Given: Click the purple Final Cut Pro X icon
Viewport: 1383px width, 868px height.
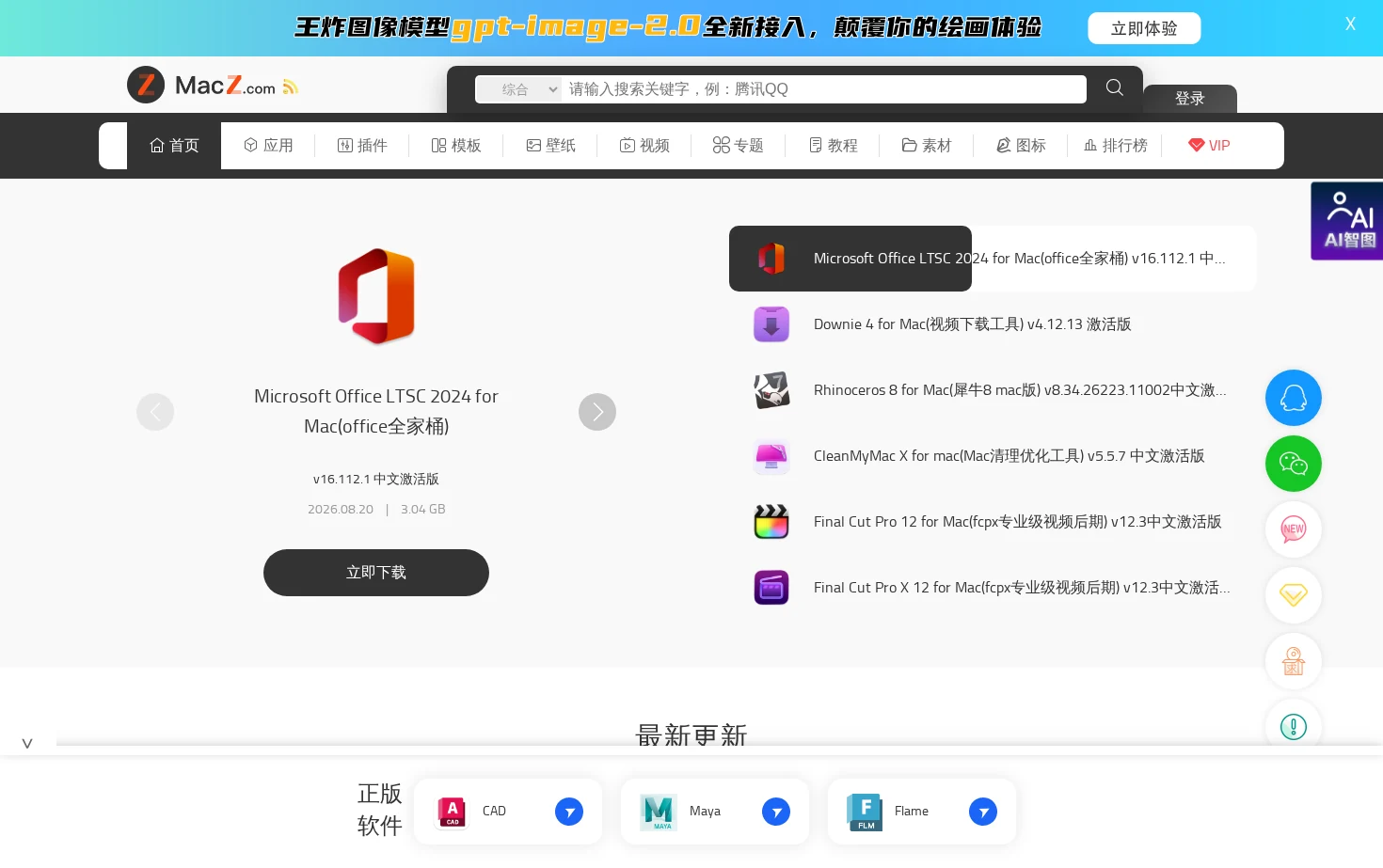Looking at the screenshot, I should 771,588.
